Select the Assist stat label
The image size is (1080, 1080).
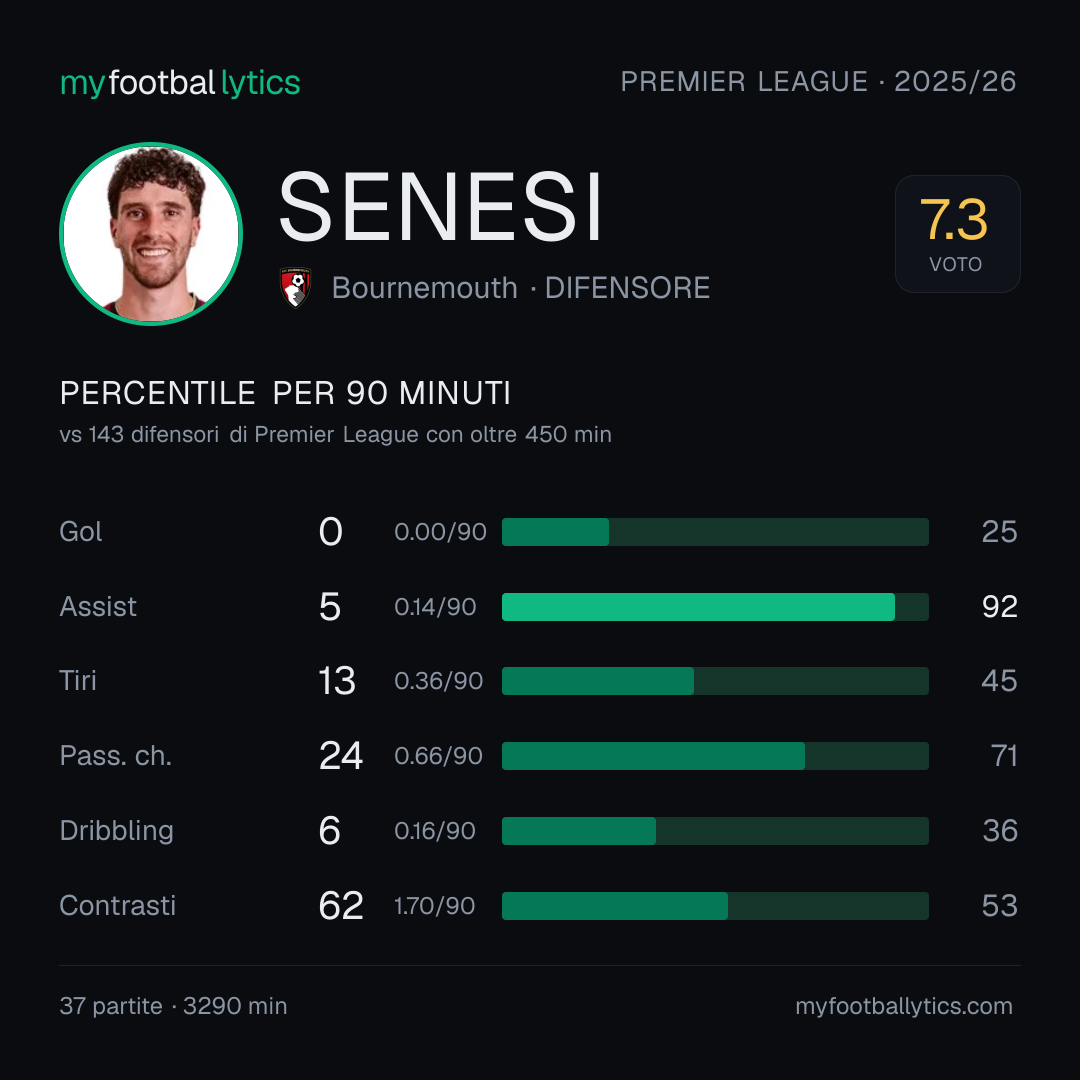98,607
